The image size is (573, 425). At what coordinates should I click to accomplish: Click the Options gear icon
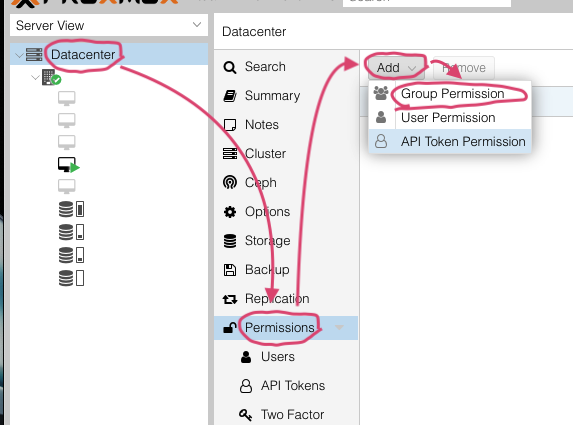click(x=230, y=212)
